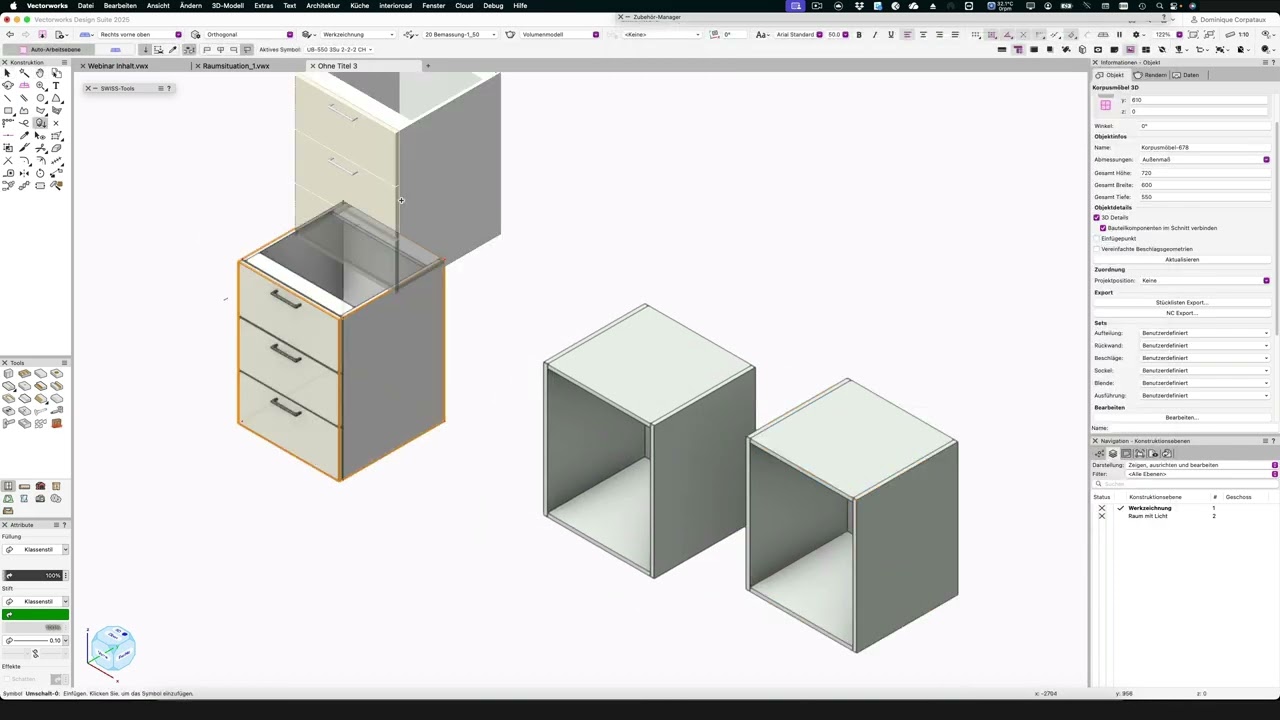Open the Rendern tab in Informationen palette

pyautogui.click(x=1150, y=75)
